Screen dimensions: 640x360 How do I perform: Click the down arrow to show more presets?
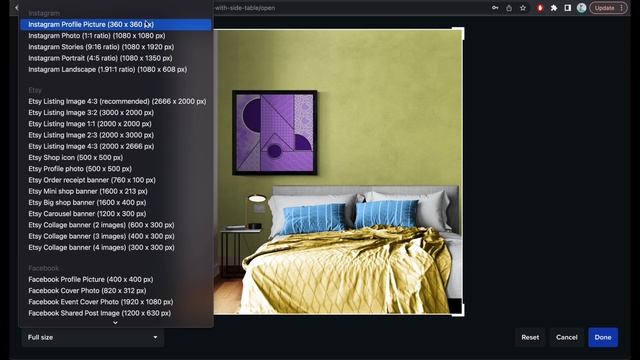116,323
